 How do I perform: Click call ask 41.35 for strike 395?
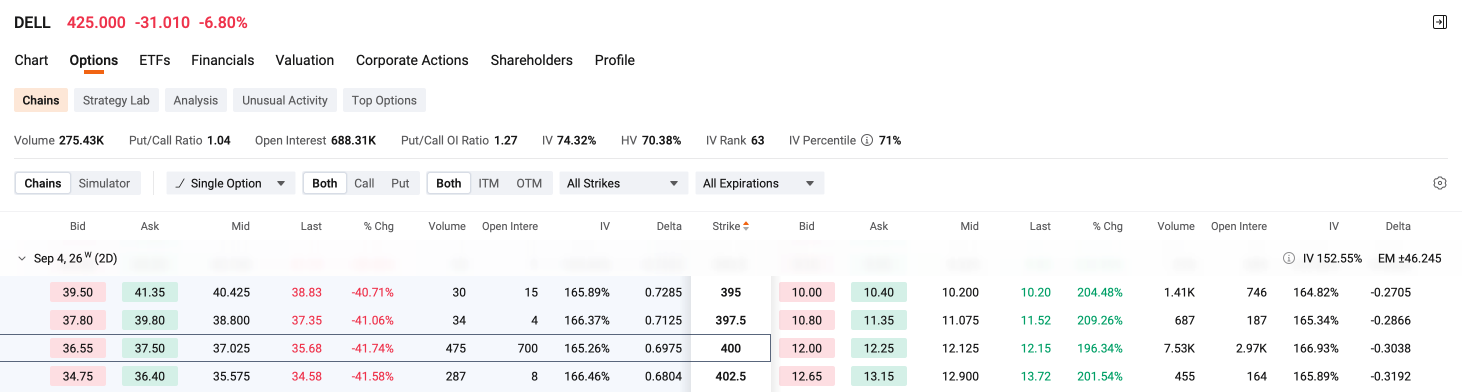click(150, 292)
